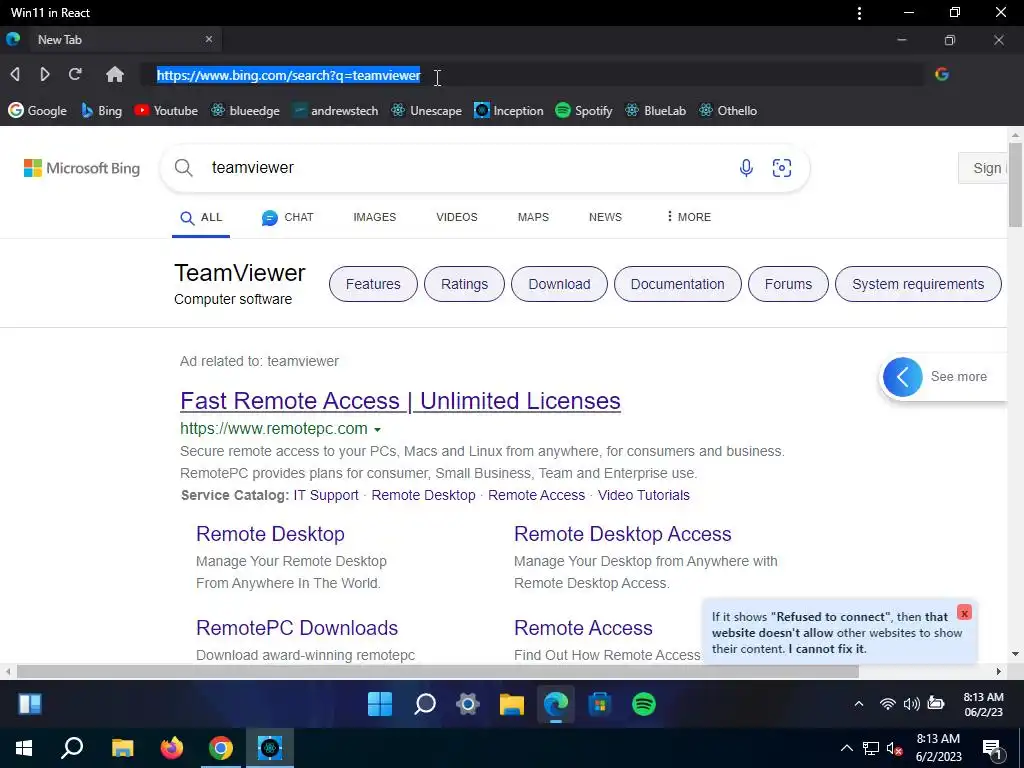Switch to the CHAT tab
Viewport: 1024px width, 768px height.
pyautogui.click(x=287, y=217)
